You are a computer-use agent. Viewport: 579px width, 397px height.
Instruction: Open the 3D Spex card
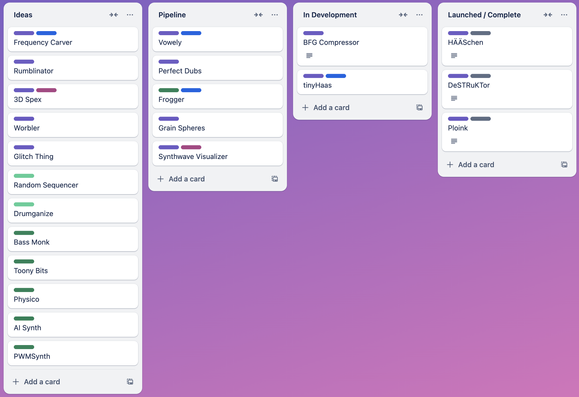pos(73,96)
